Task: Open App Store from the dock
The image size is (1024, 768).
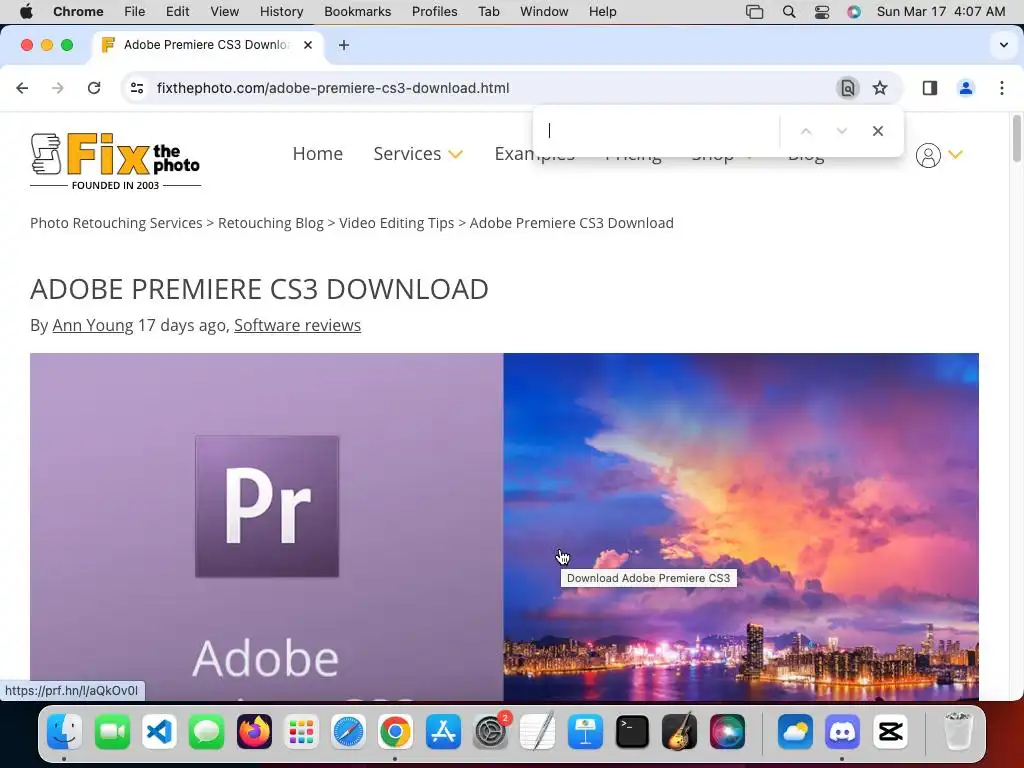Action: tap(443, 731)
